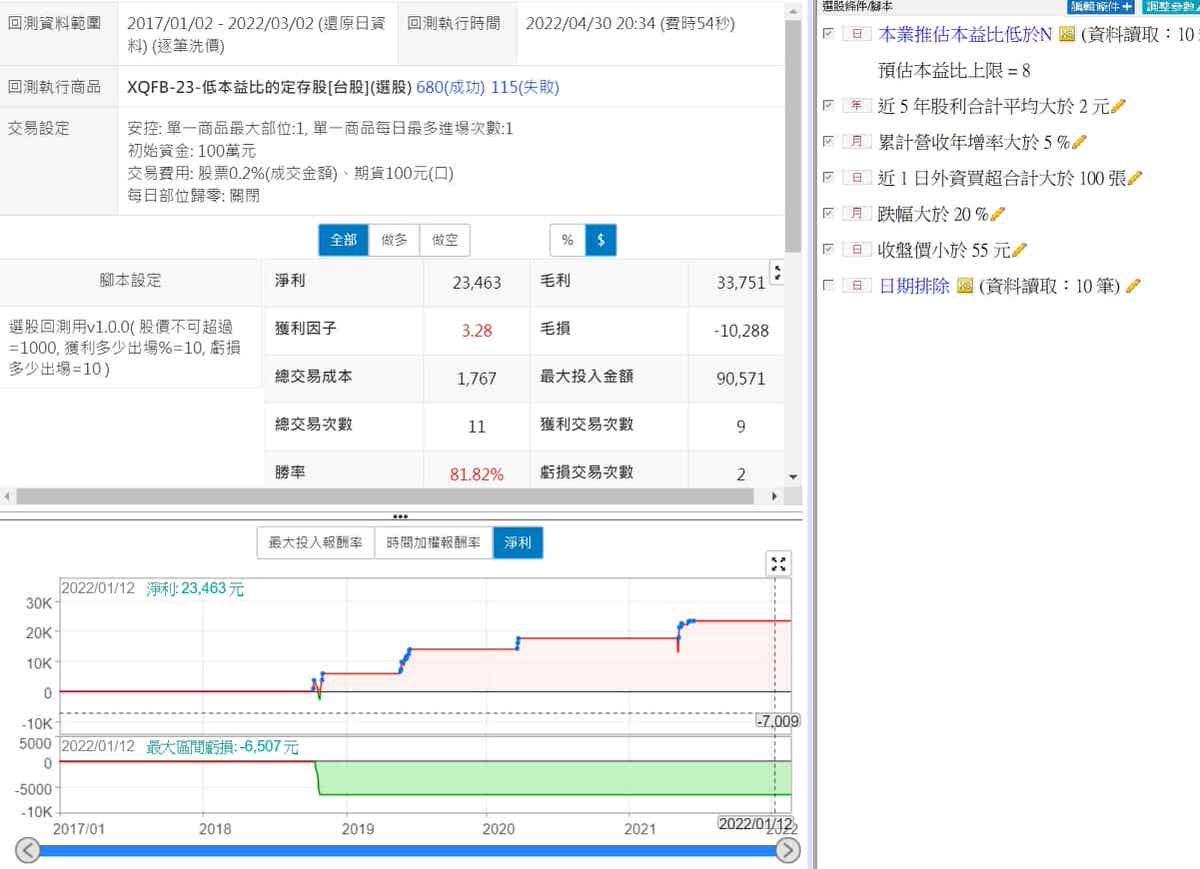Click pencil icon for 收盤價小於55元
Viewport: 1200px width, 869px height.
coord(1019,250)
